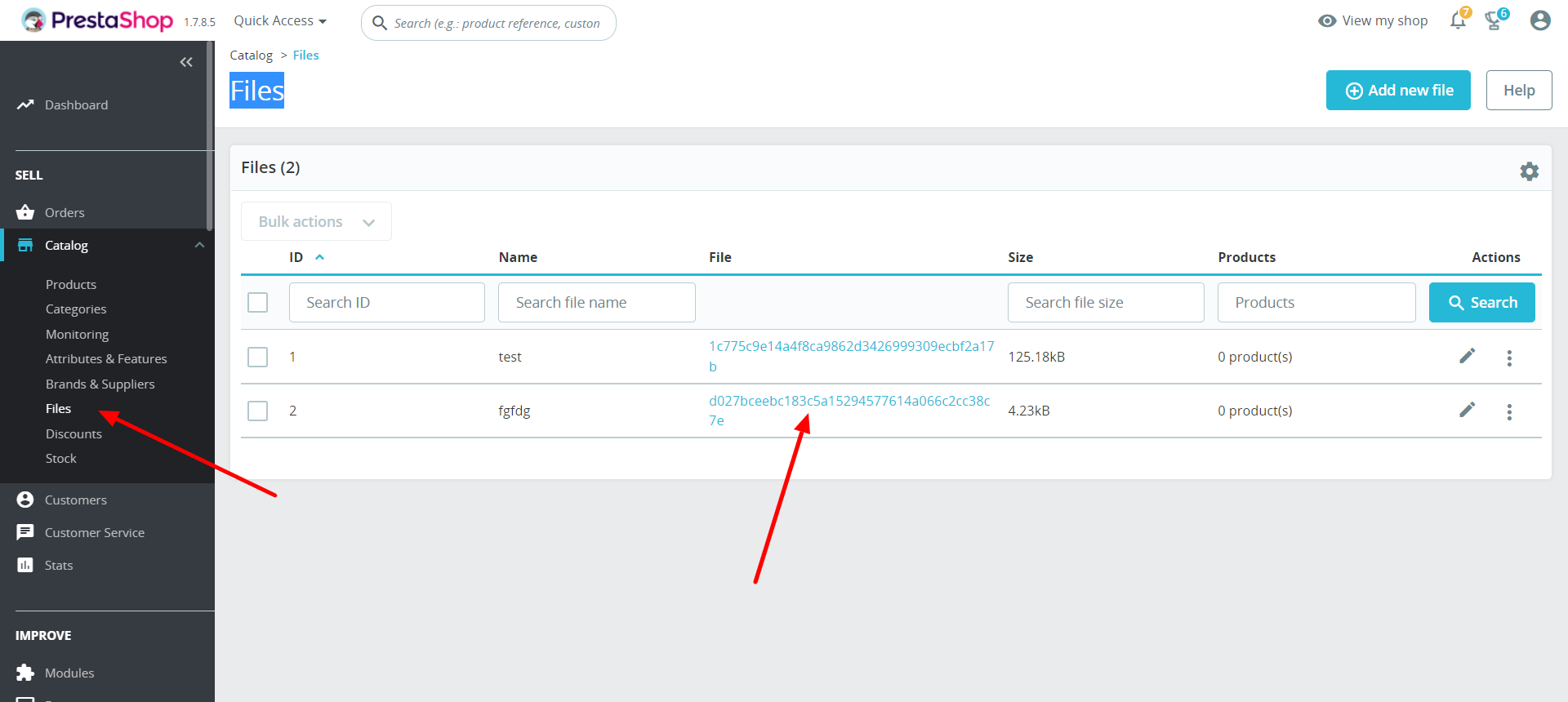Image resolution: width=1568 pixels, height=702 pixels.
Task: Select Files in the Catalog submenu
Action: pos(58,408)
